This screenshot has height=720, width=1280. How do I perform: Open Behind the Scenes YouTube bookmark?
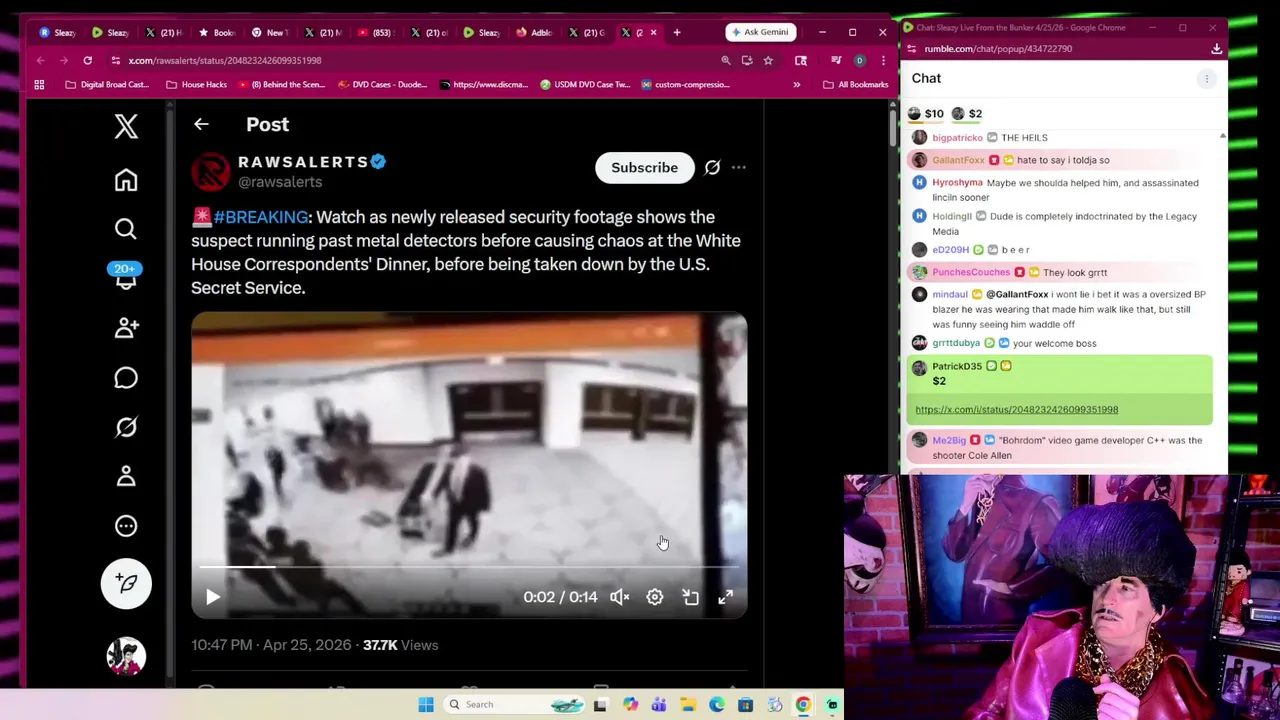282,84
